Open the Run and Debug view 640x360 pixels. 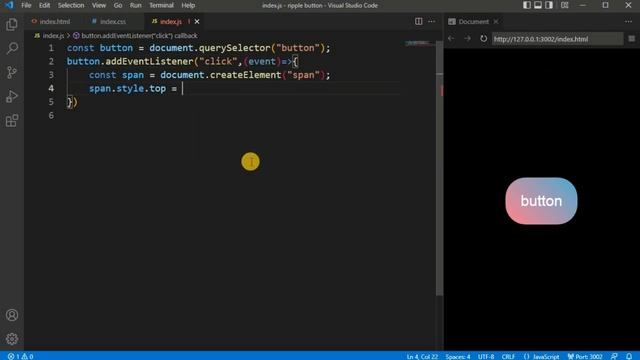[x=12, y=97]
